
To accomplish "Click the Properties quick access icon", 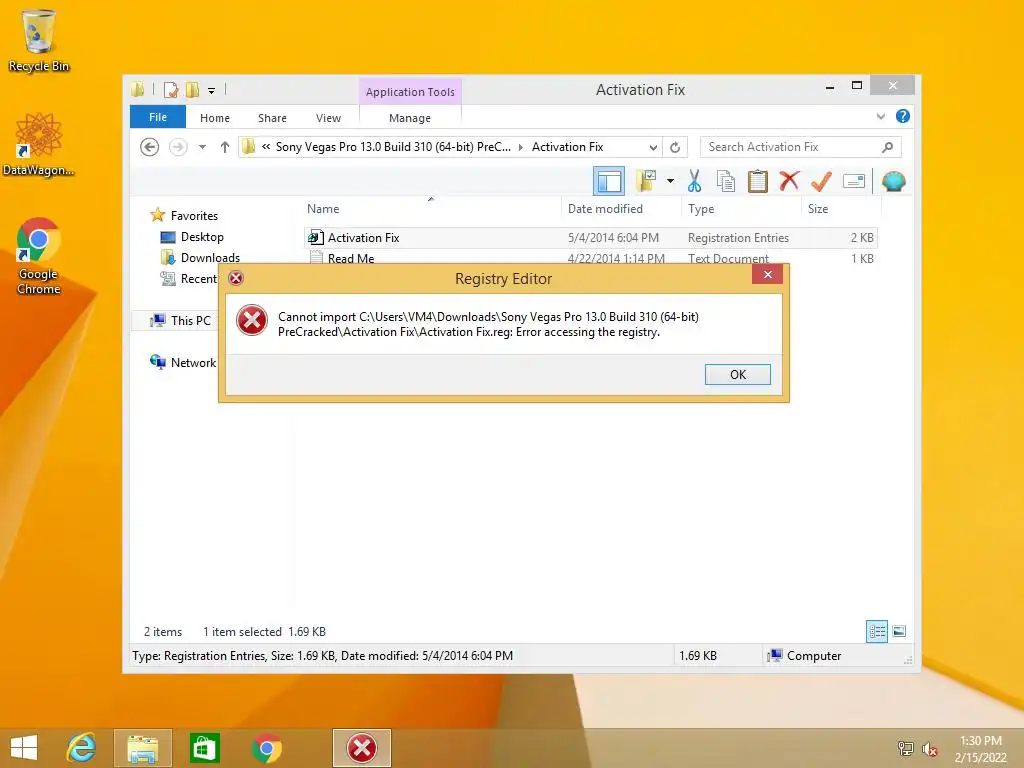I will 171,90.
